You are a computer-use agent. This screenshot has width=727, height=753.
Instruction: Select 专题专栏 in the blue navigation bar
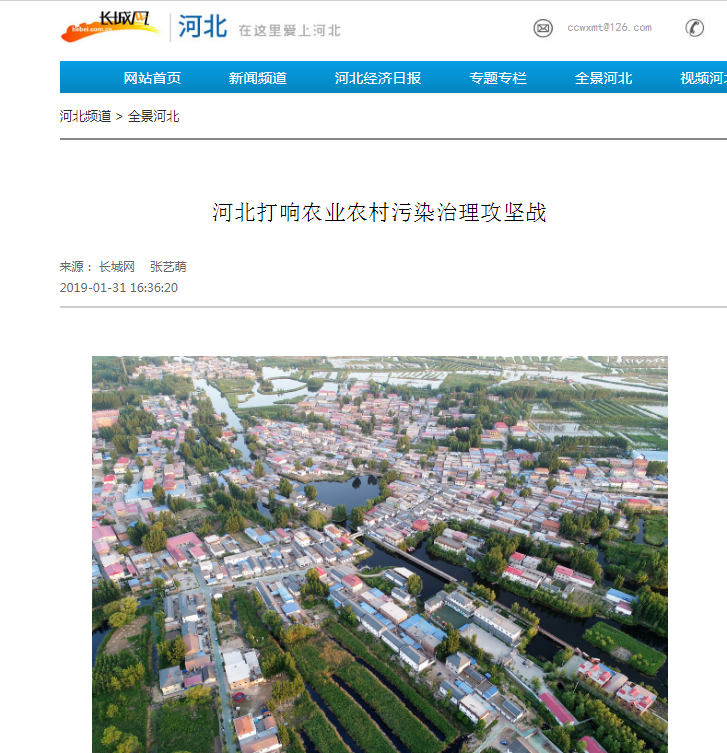[x=498, y=78]
